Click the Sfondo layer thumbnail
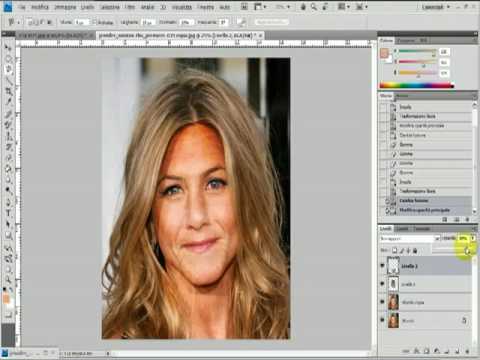Screen dimensions: 480x360 [x=393, y=320]
